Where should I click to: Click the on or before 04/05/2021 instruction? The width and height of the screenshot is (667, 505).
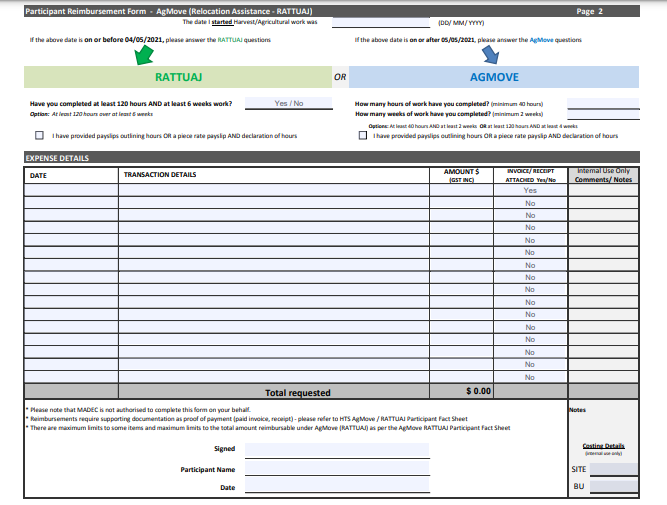(x=150, y=40)
